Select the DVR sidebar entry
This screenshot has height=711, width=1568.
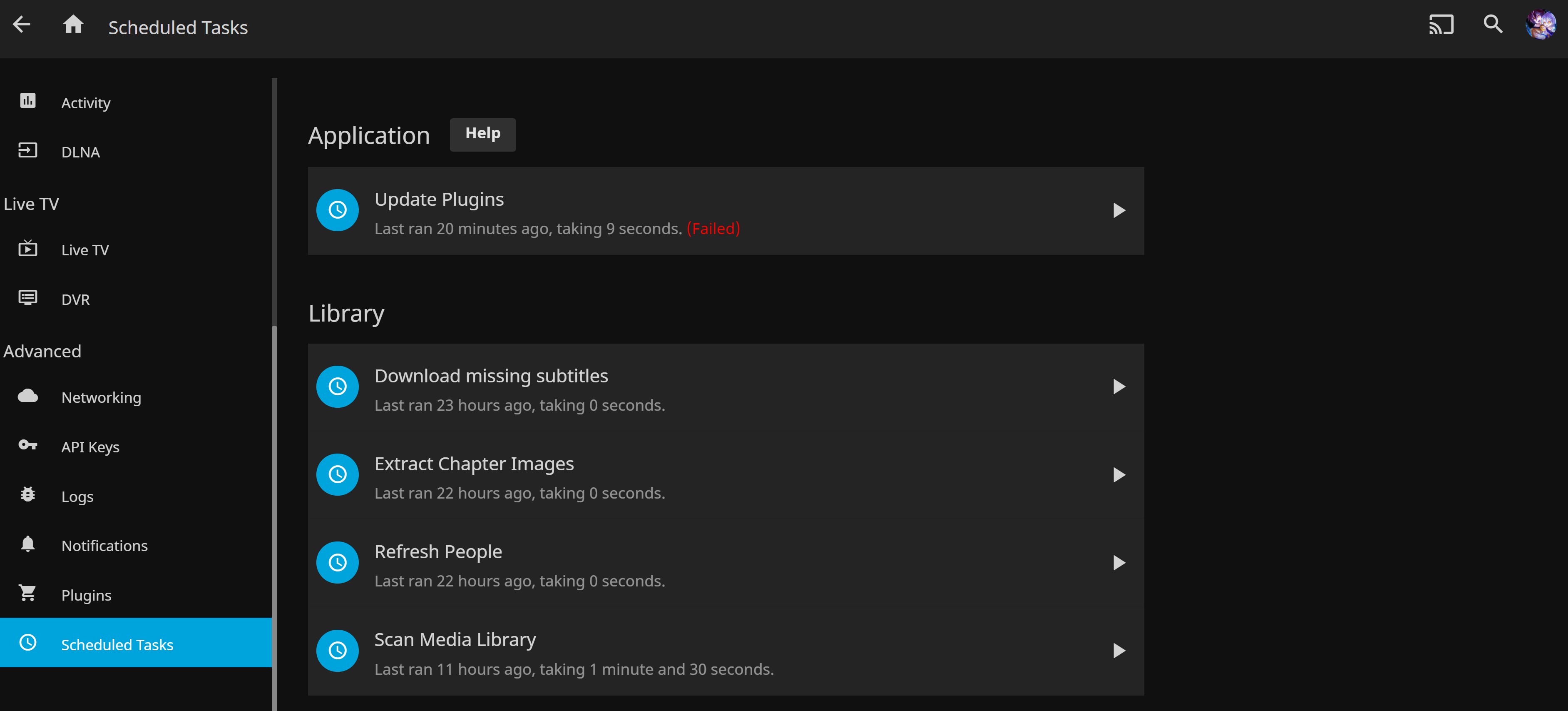(75, 299)
